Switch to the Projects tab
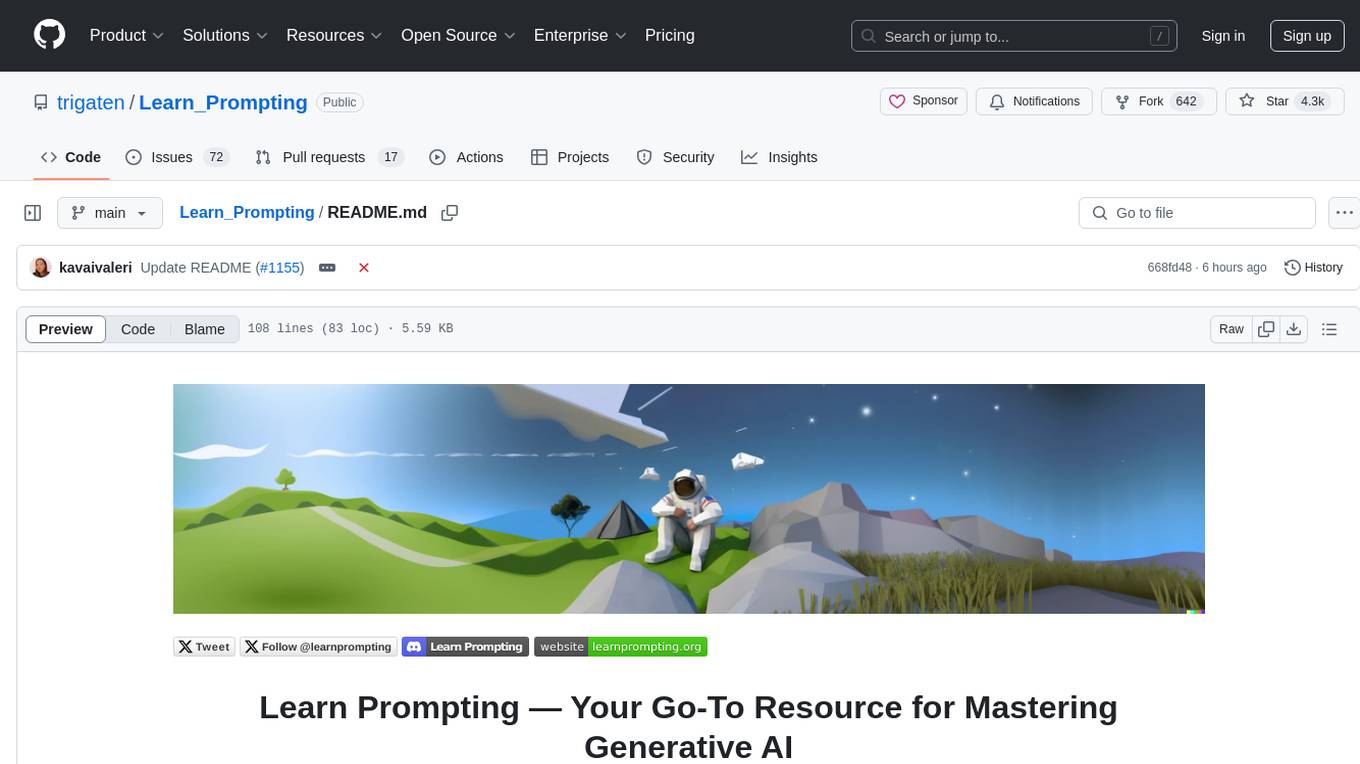The image size is (1360, 764). (570, 157)
